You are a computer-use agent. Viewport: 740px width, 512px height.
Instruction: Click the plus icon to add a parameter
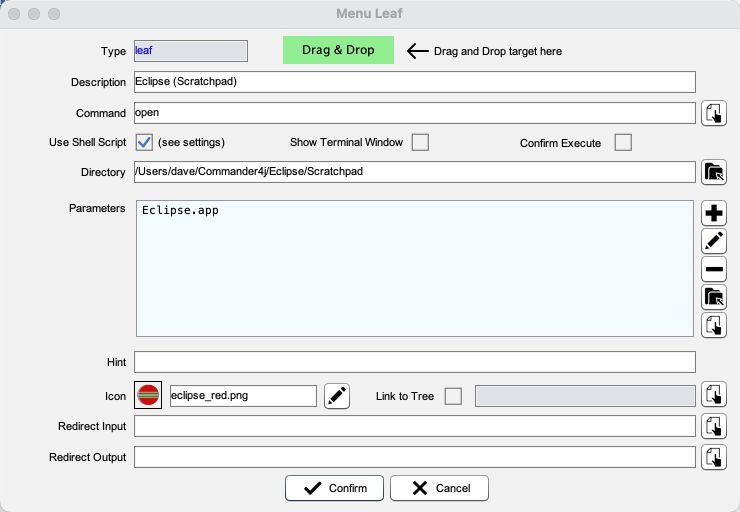[713, 213]
